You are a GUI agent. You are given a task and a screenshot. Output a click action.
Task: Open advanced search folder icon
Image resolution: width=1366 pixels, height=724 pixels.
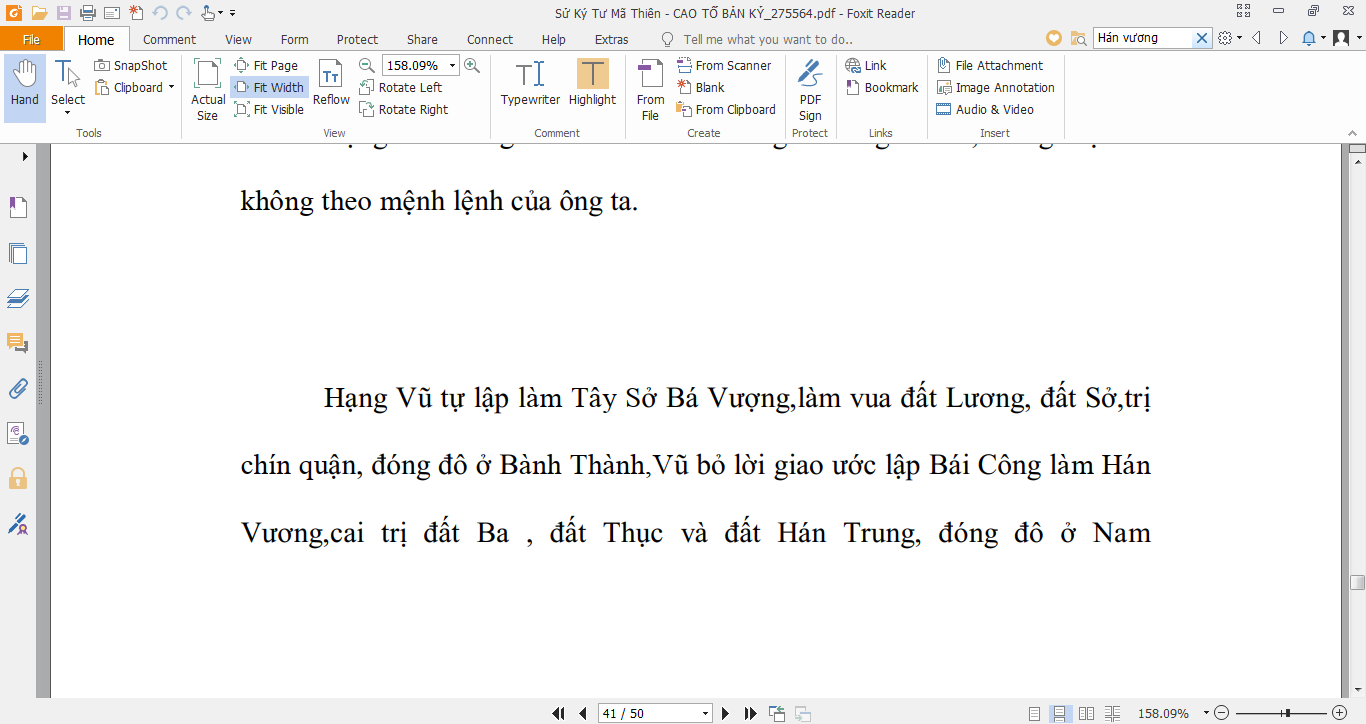[x=1078, y=38]
